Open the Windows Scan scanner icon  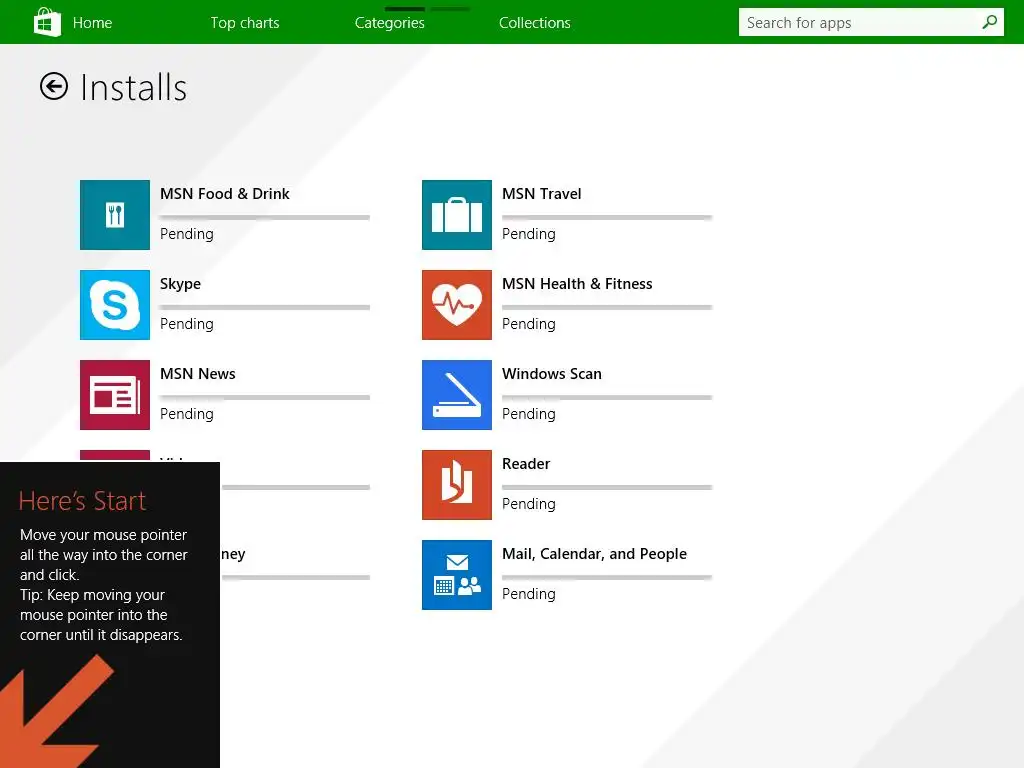click(456, 395)
